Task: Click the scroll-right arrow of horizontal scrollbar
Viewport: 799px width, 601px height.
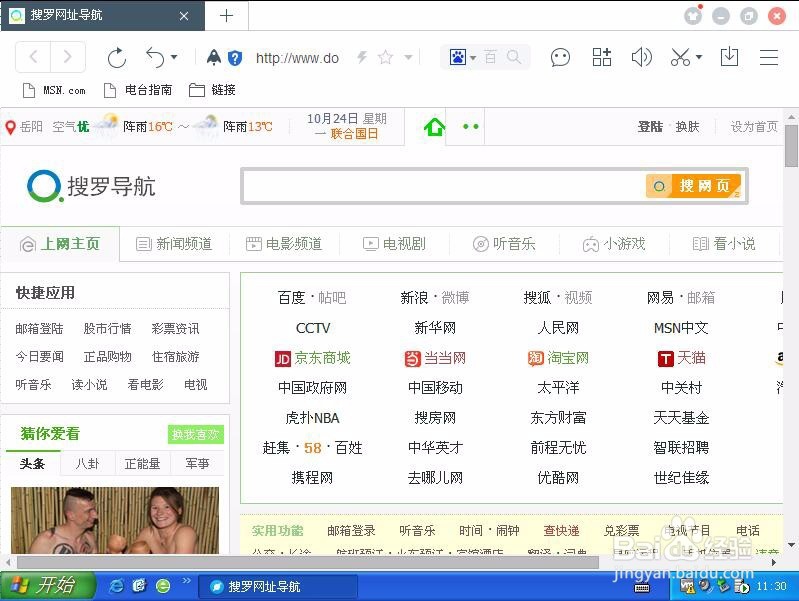Action: pos(774,562)
